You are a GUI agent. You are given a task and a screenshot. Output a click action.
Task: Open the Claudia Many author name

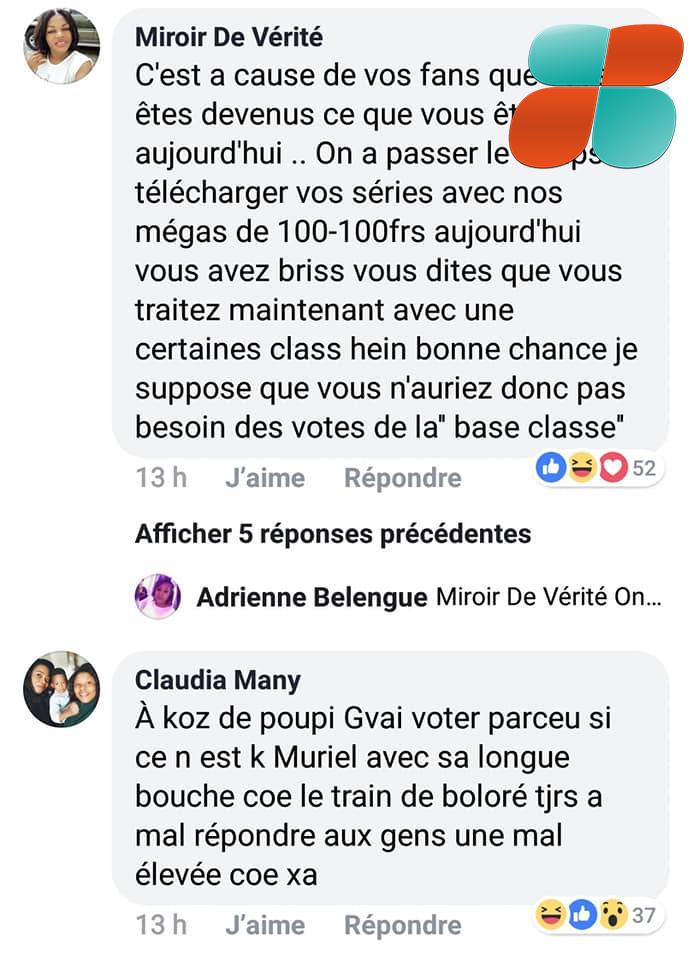[217, 680]
